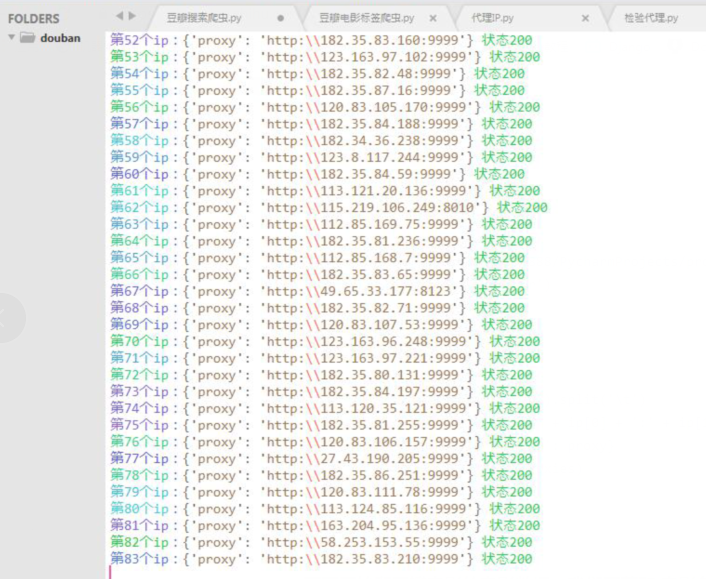This screenshot has height=579, width=706.
Task: Show previous image with left circle arrow
Action: click(x=9, y=318)
